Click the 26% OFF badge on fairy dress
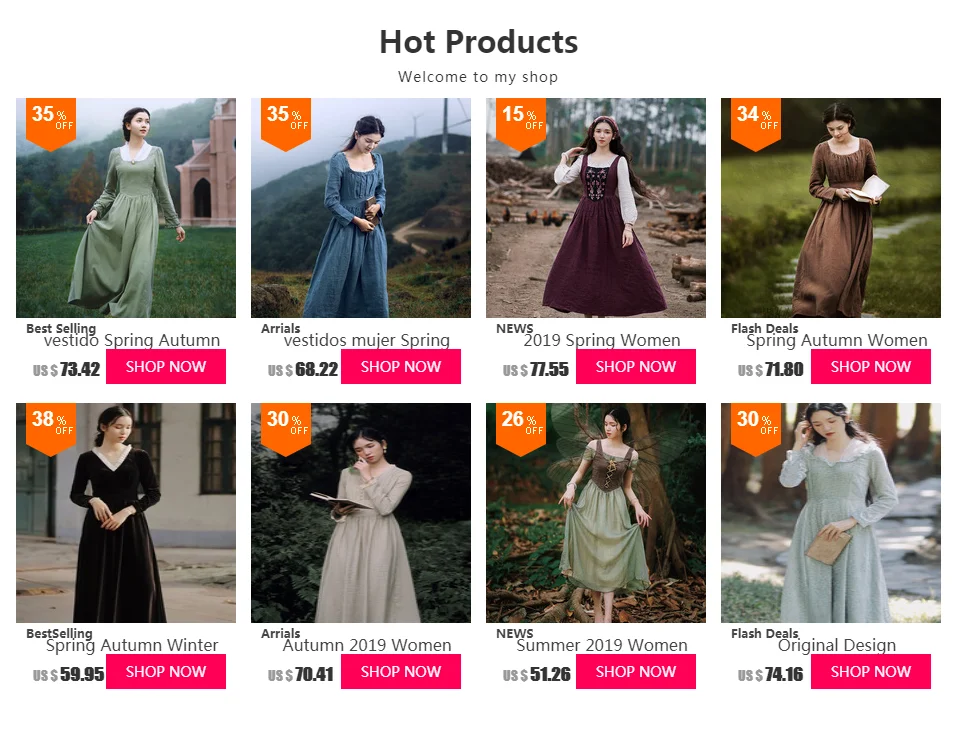Image resolution: width=958 pixels, height=741 pixels. coord(521,429)
